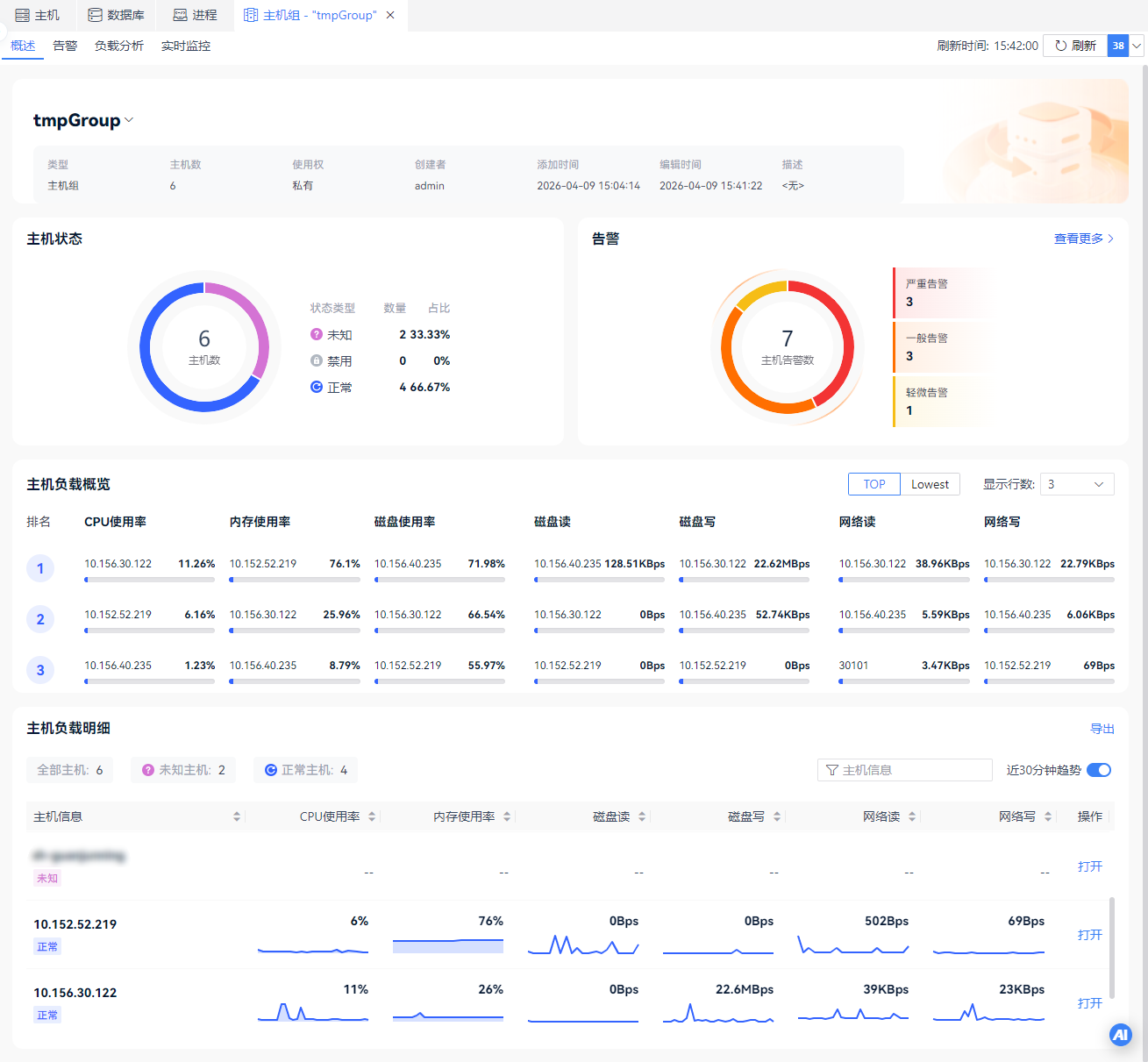Click the 未知主机 filter chip icon
Screen dimensions: 1148x1062
pos(148,770)
